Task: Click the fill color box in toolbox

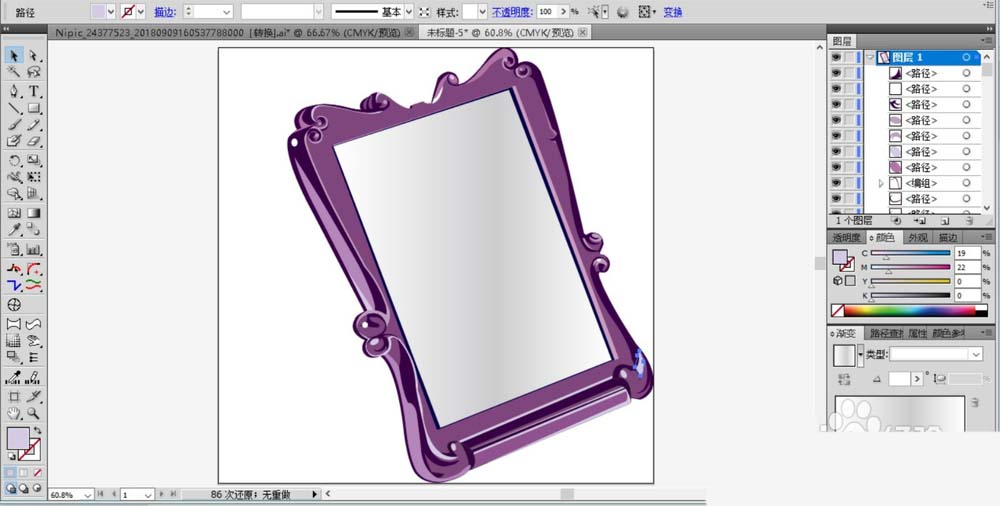Action: pos(17,438)
